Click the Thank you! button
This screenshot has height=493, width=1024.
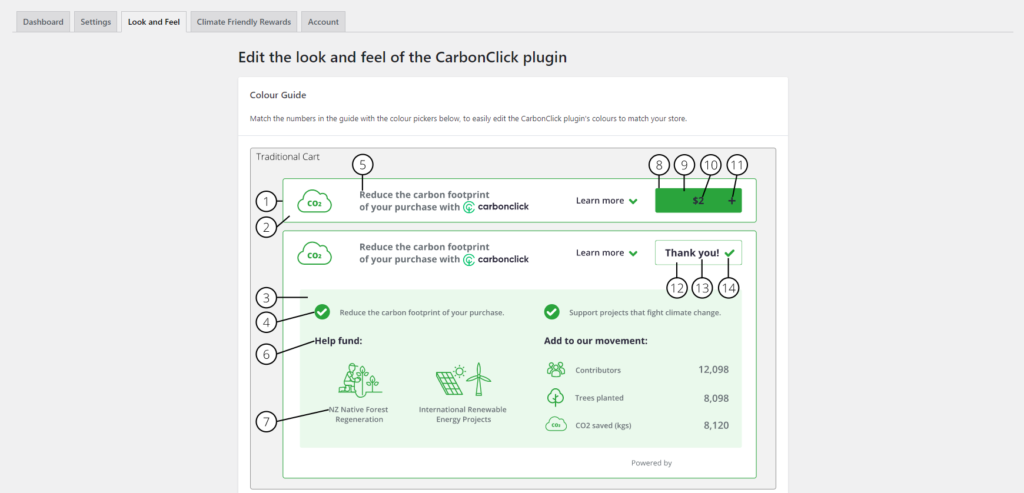click(698, 253)
